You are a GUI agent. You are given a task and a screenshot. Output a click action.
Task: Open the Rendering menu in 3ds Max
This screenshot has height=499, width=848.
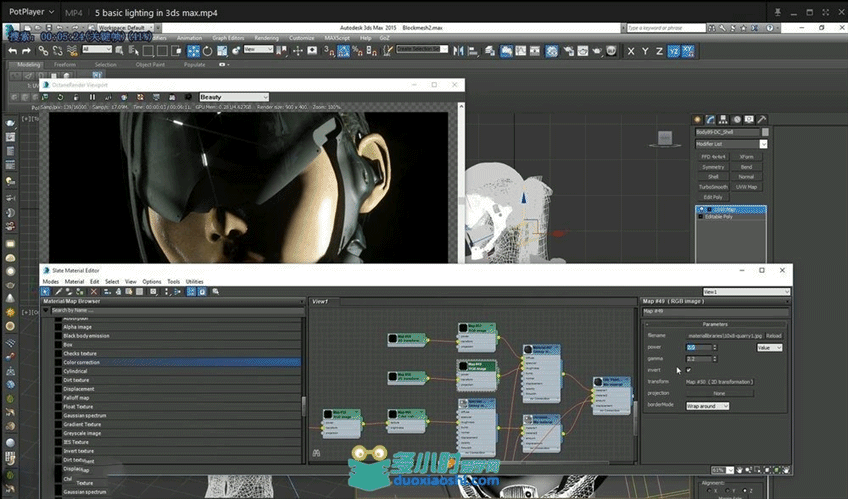point(266,38)
